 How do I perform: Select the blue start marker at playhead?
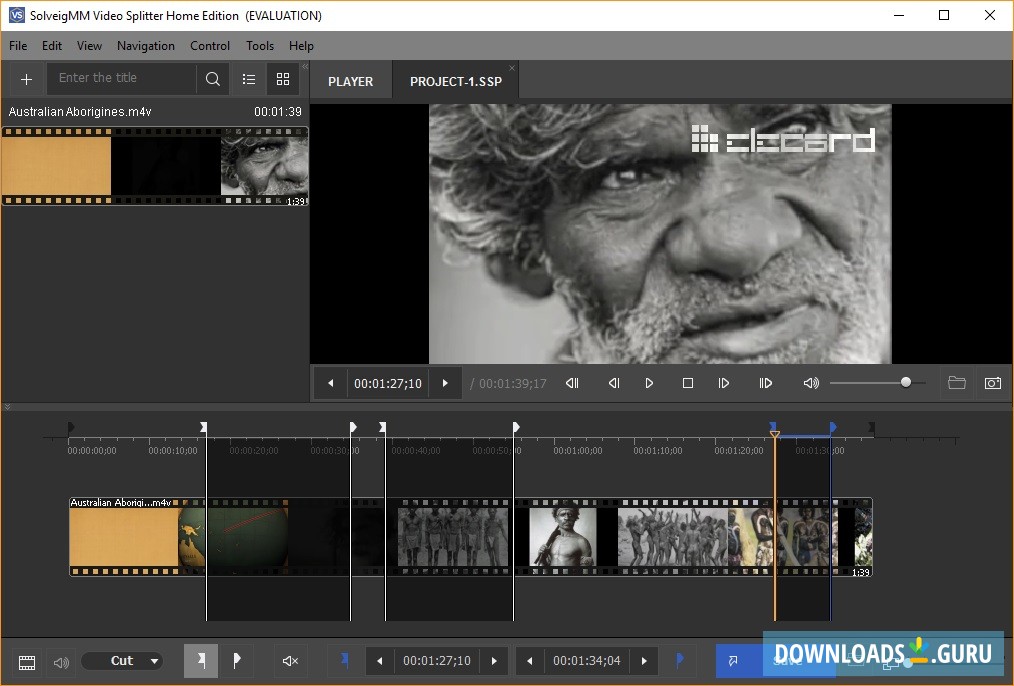pyautogui.click(x=773, y=427)
